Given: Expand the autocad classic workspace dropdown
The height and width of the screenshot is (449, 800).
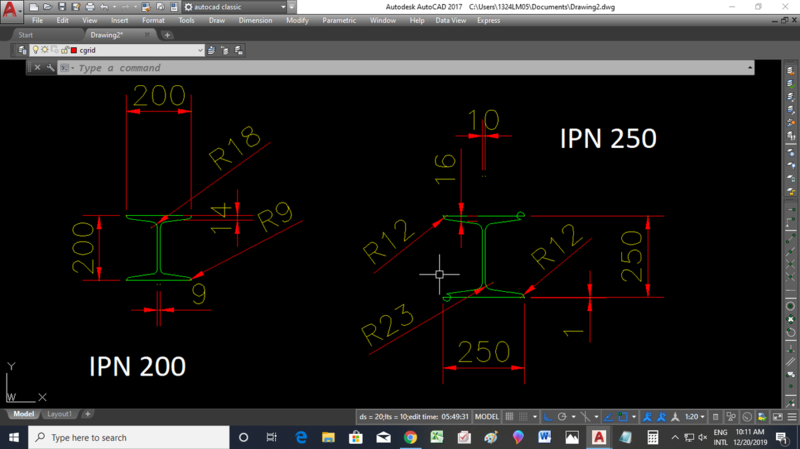Looking at the screenshot, I should click(283, 7).
